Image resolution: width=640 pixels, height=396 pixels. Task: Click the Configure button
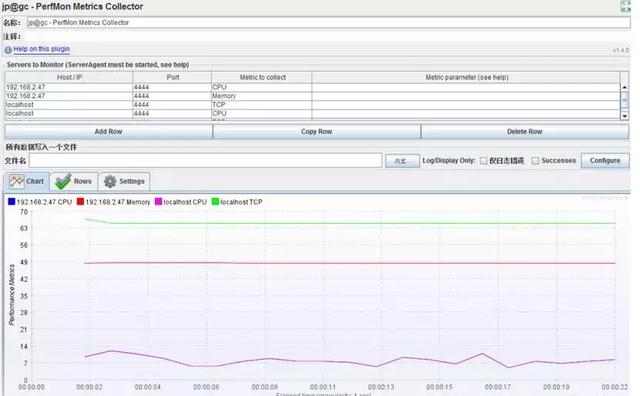[605, 160]
